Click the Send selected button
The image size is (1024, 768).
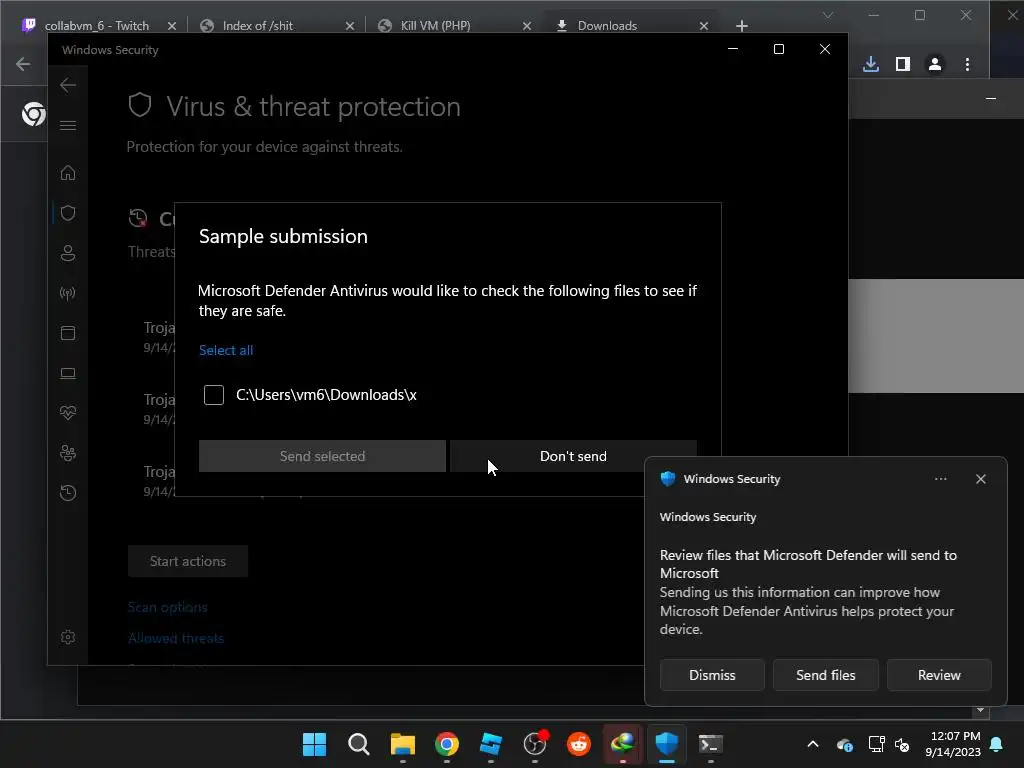click(x=322, y=456)
